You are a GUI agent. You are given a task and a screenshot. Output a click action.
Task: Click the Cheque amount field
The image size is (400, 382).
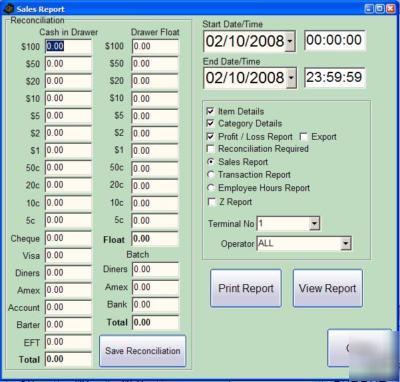68,238
